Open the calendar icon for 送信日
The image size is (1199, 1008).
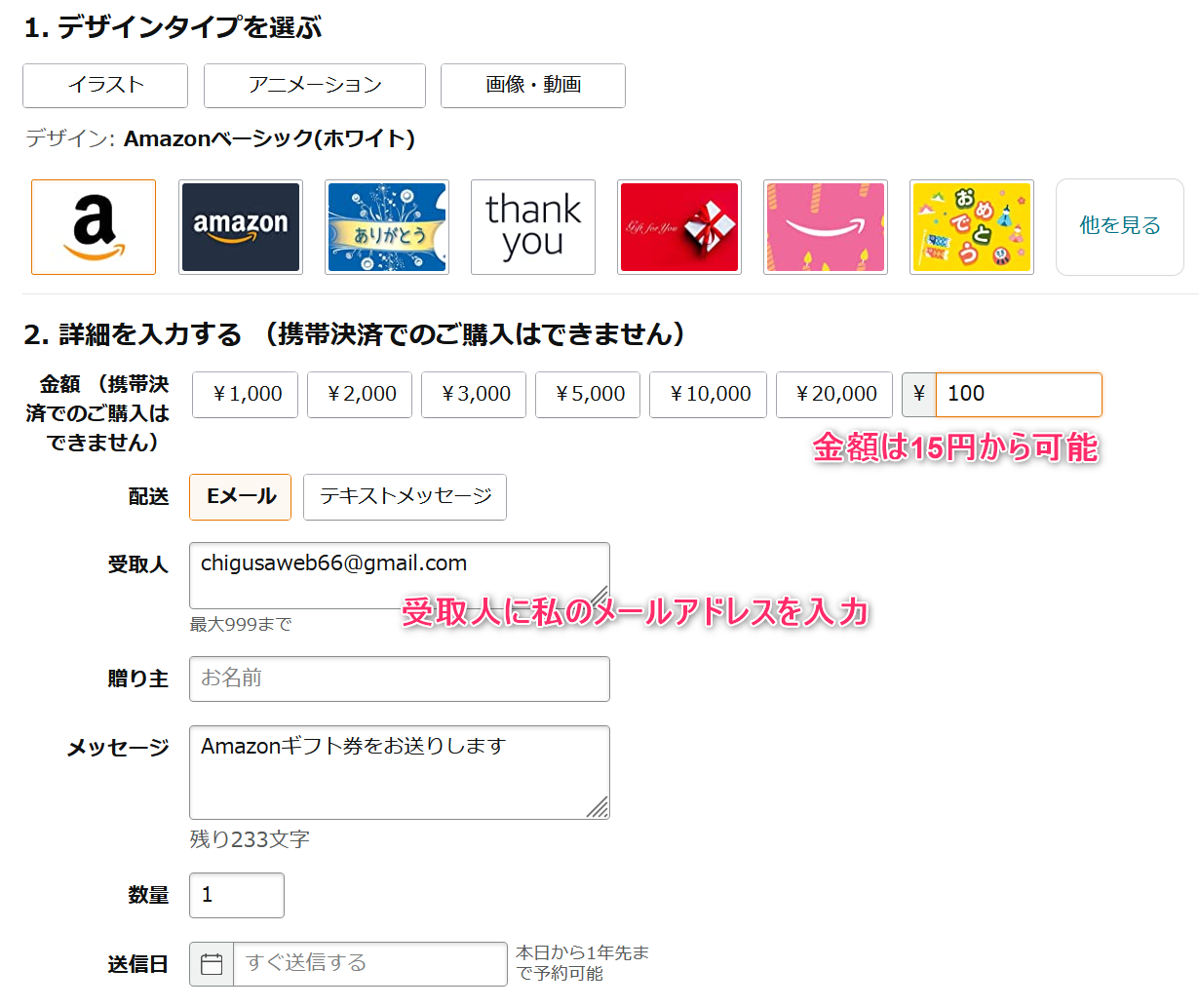[212, 964]
